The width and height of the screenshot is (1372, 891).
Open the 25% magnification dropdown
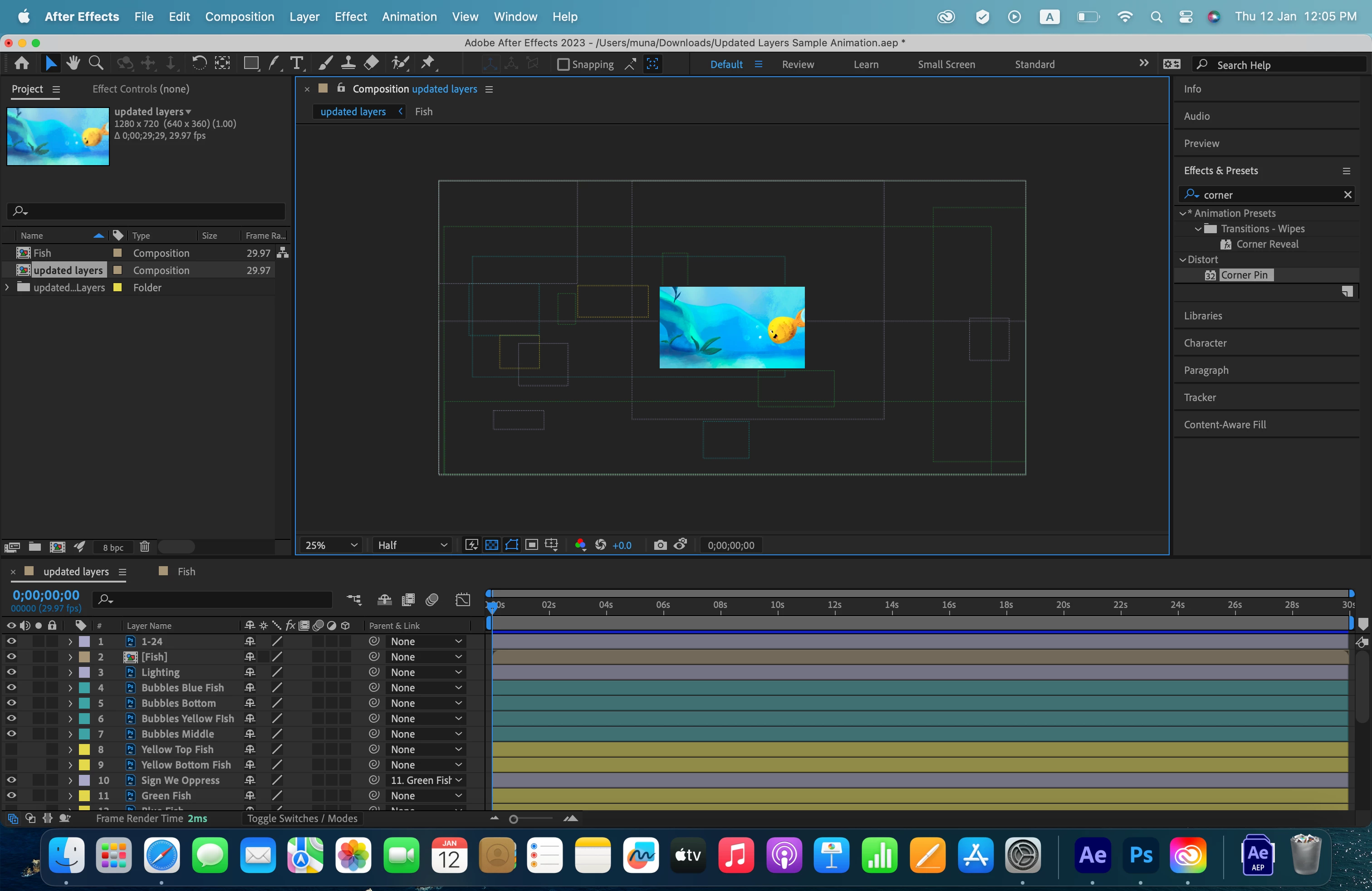click(331, 545)
